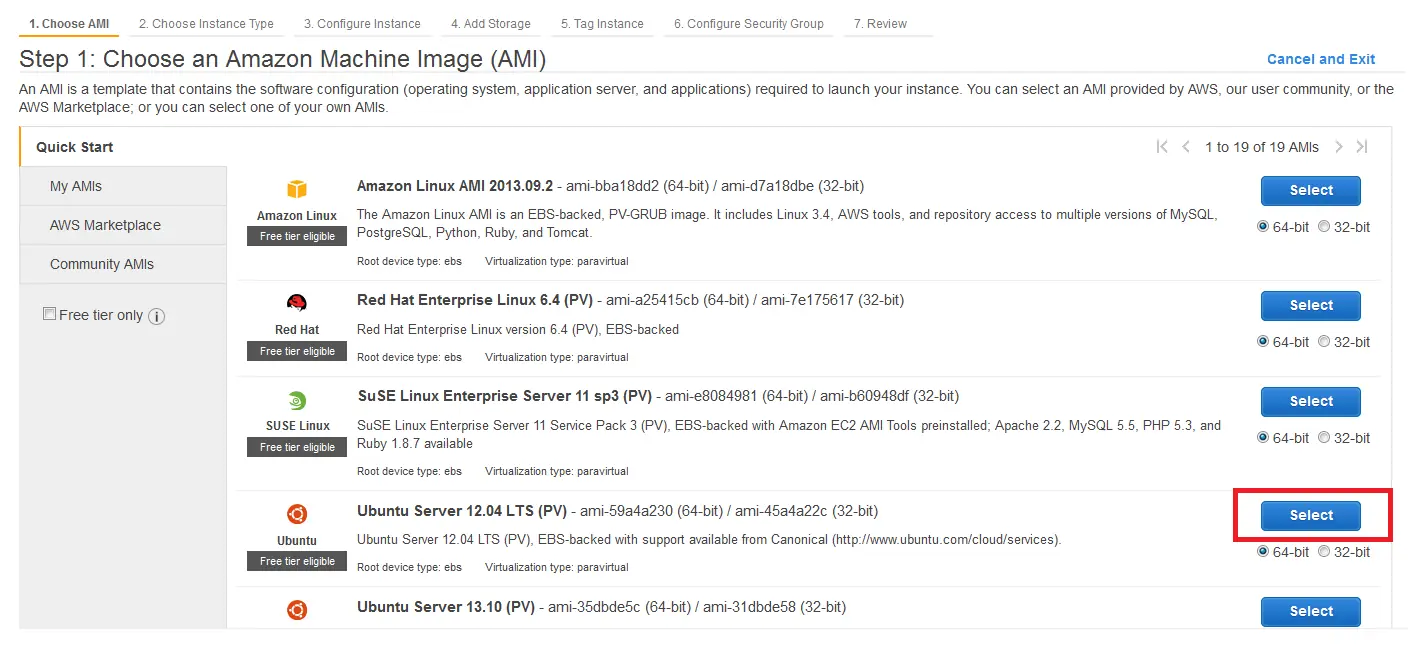This screenshot has height=667, width=1408.
Task: Choose 64-bit for SuSE Linux Enterprise Server
Action: pos(1263,438)
